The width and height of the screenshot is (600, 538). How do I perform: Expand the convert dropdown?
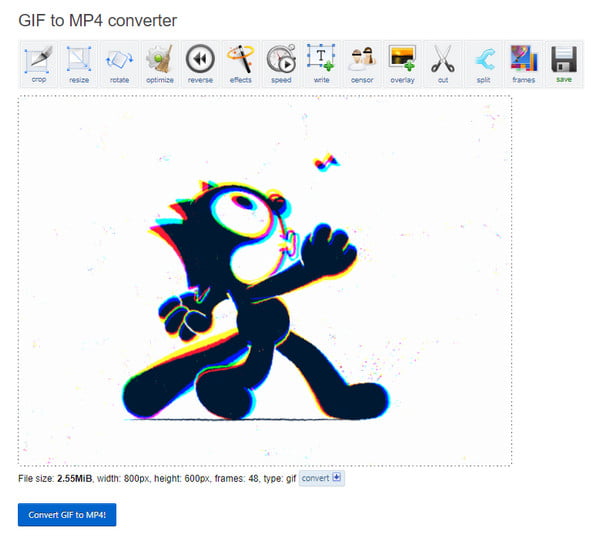coord(321,478)
